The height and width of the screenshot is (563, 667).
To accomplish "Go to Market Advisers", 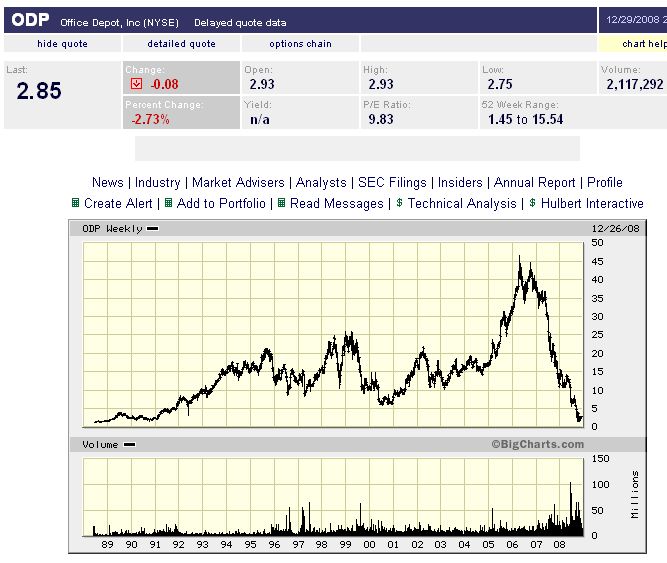I will pyautogui.click(x=238, y=182).
